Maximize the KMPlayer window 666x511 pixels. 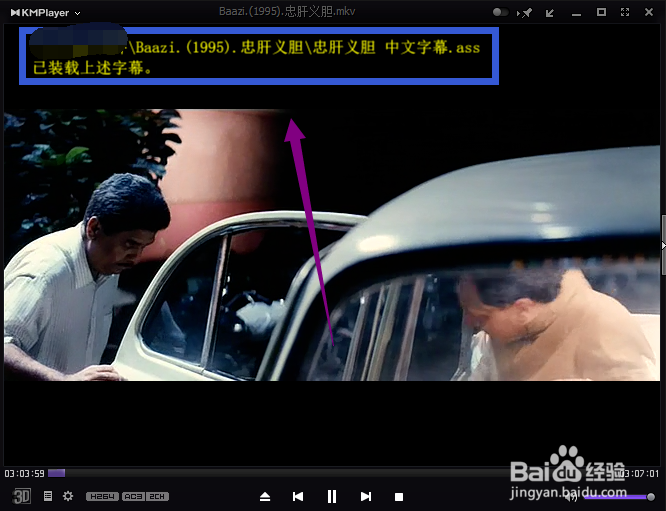tap(601, 12)
